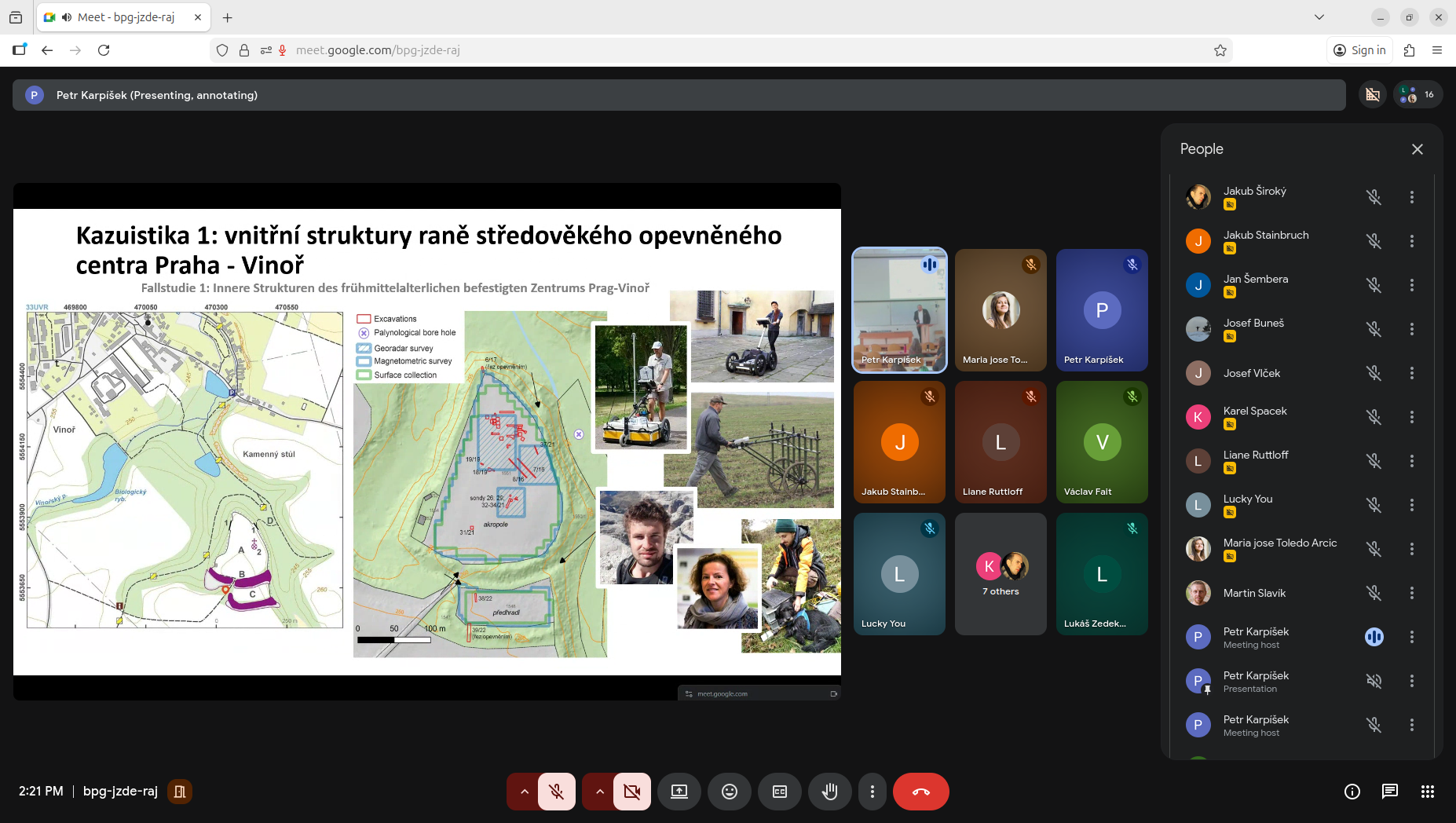This screenshot has width=1456, height=823.
Task: Close the People side panel
Action: [x=1417, y=149]
